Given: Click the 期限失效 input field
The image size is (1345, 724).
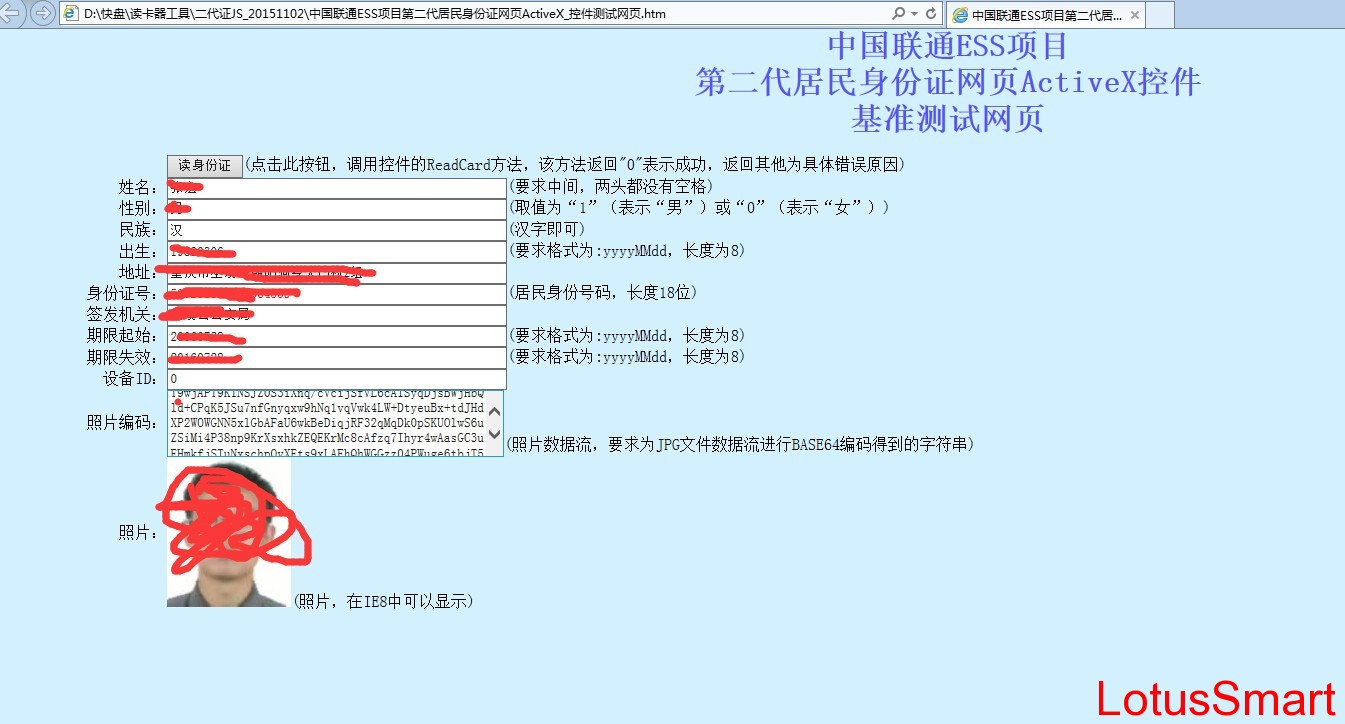Looking at the screenshot, I should 337,357.
